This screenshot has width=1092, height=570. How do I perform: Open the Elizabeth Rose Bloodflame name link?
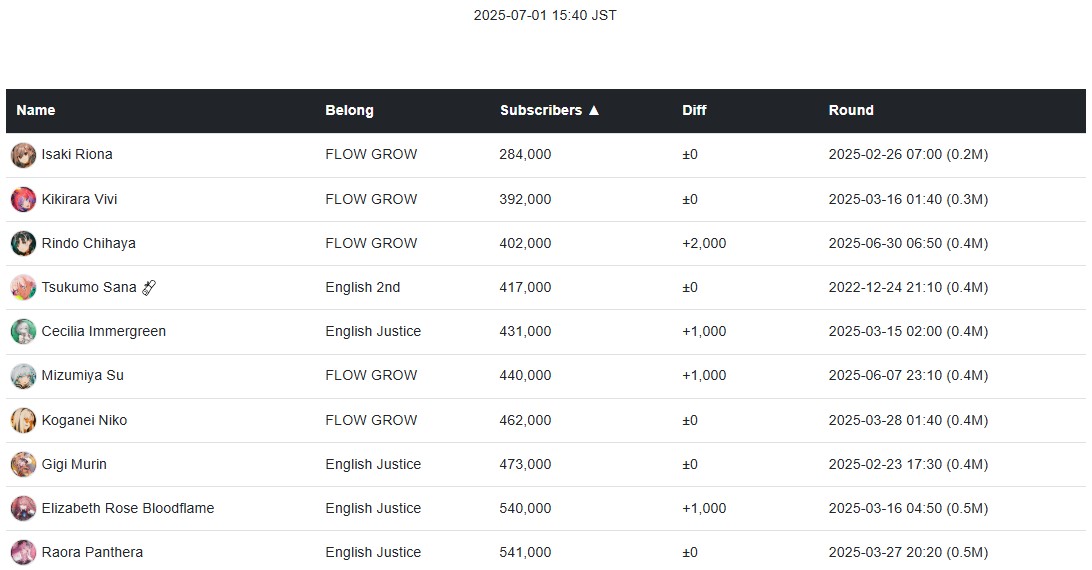(127, 508)
